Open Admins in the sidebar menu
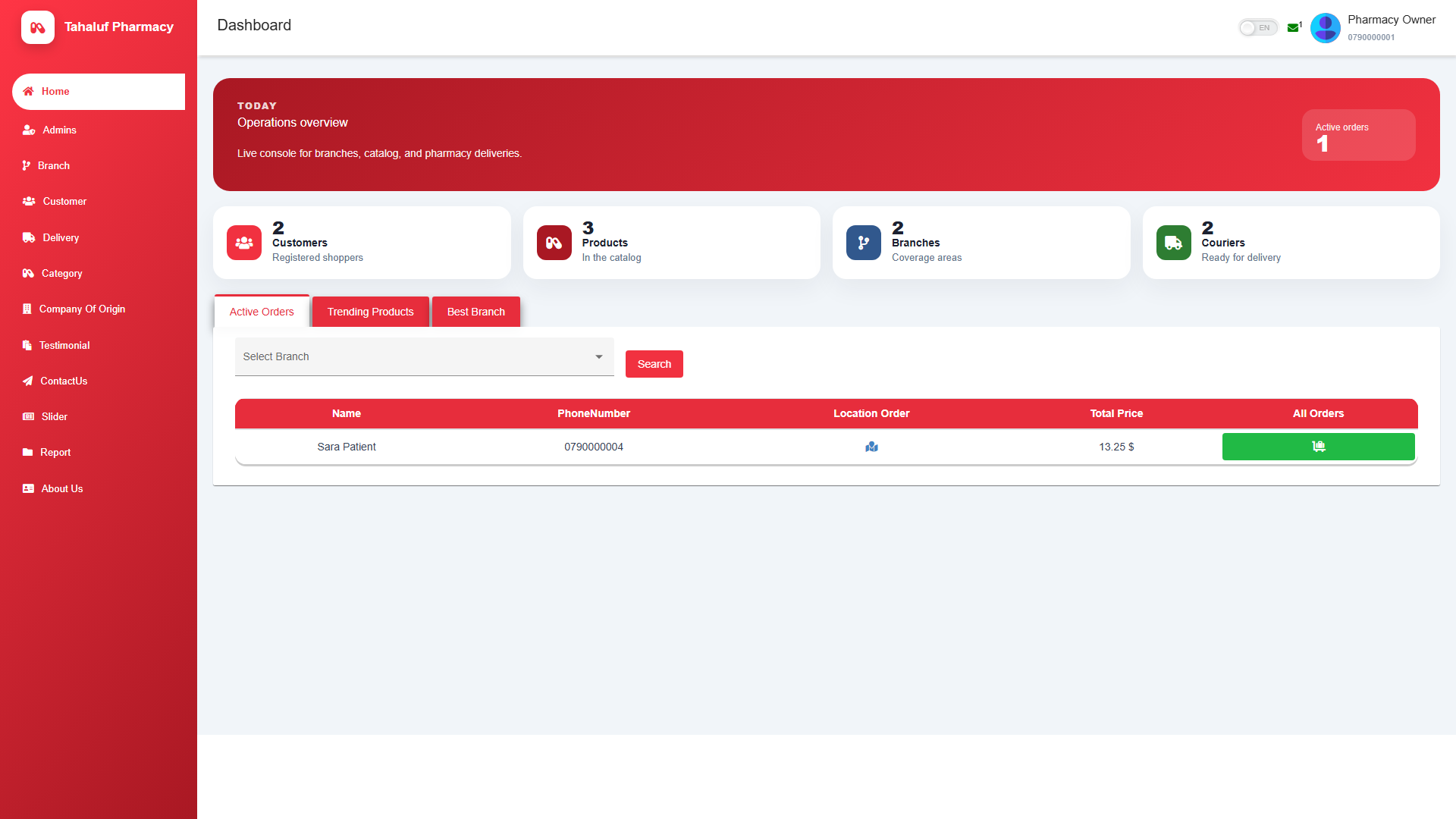The height and width of the screenshot is (819, 1456). coord(99,130)
